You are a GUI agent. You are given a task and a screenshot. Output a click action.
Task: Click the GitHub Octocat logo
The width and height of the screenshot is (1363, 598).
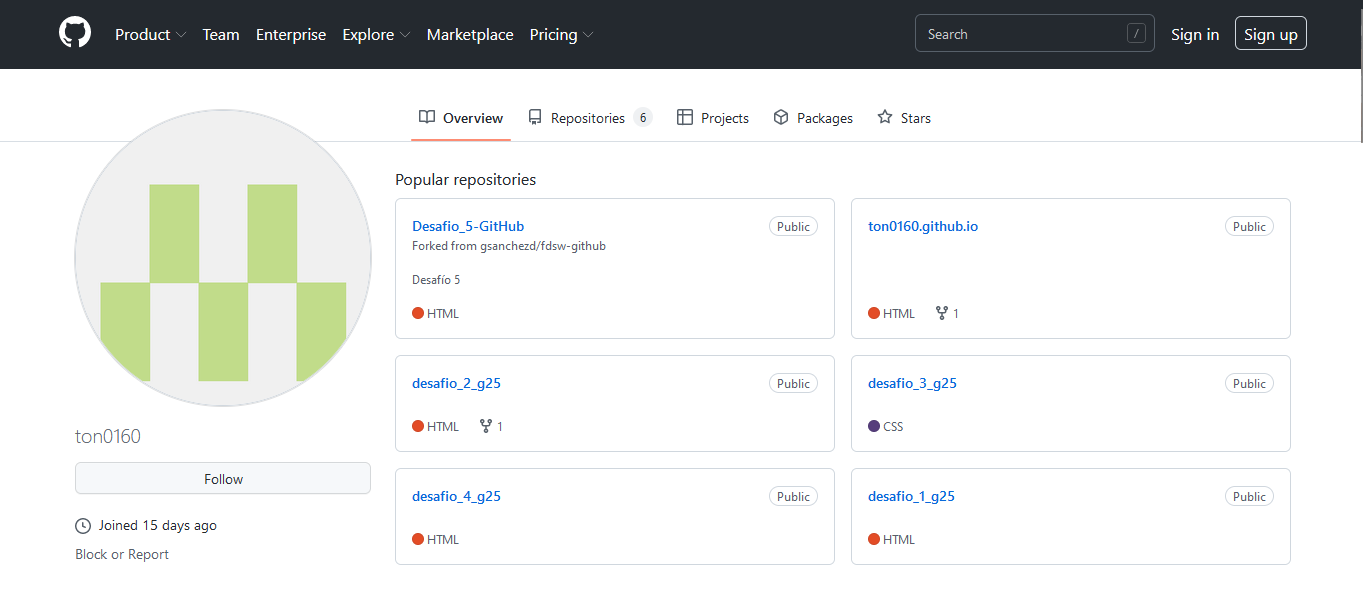(75, 33)
